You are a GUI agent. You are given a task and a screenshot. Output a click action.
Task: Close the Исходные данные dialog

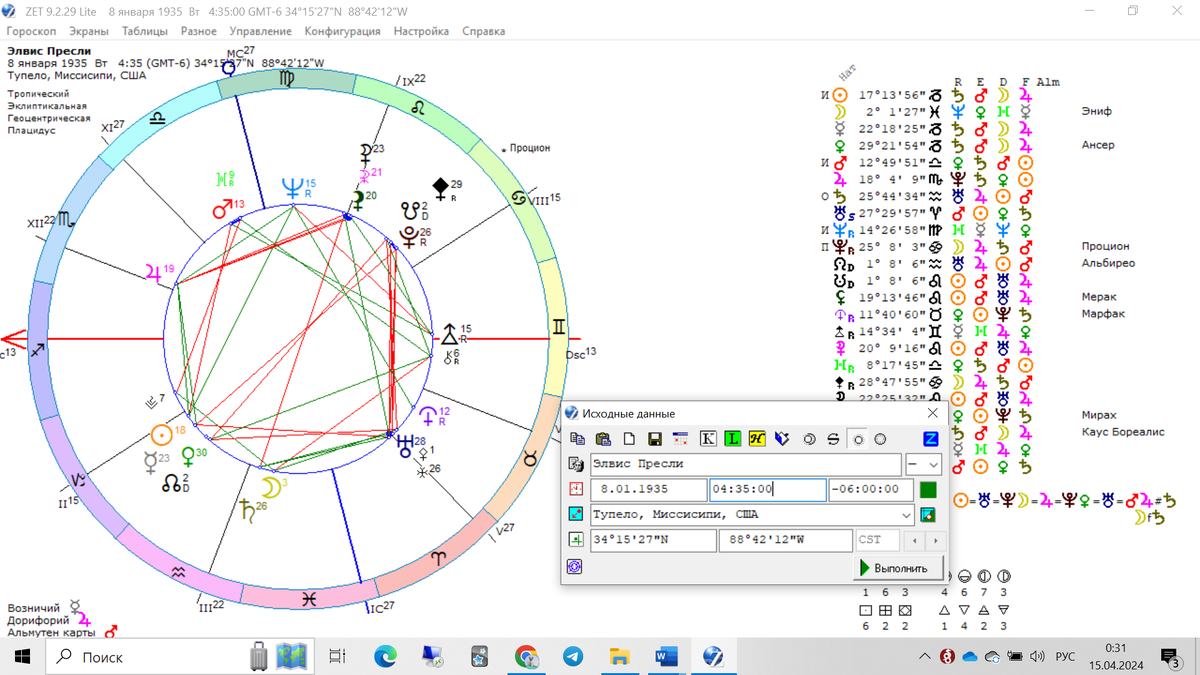[933, 413]
